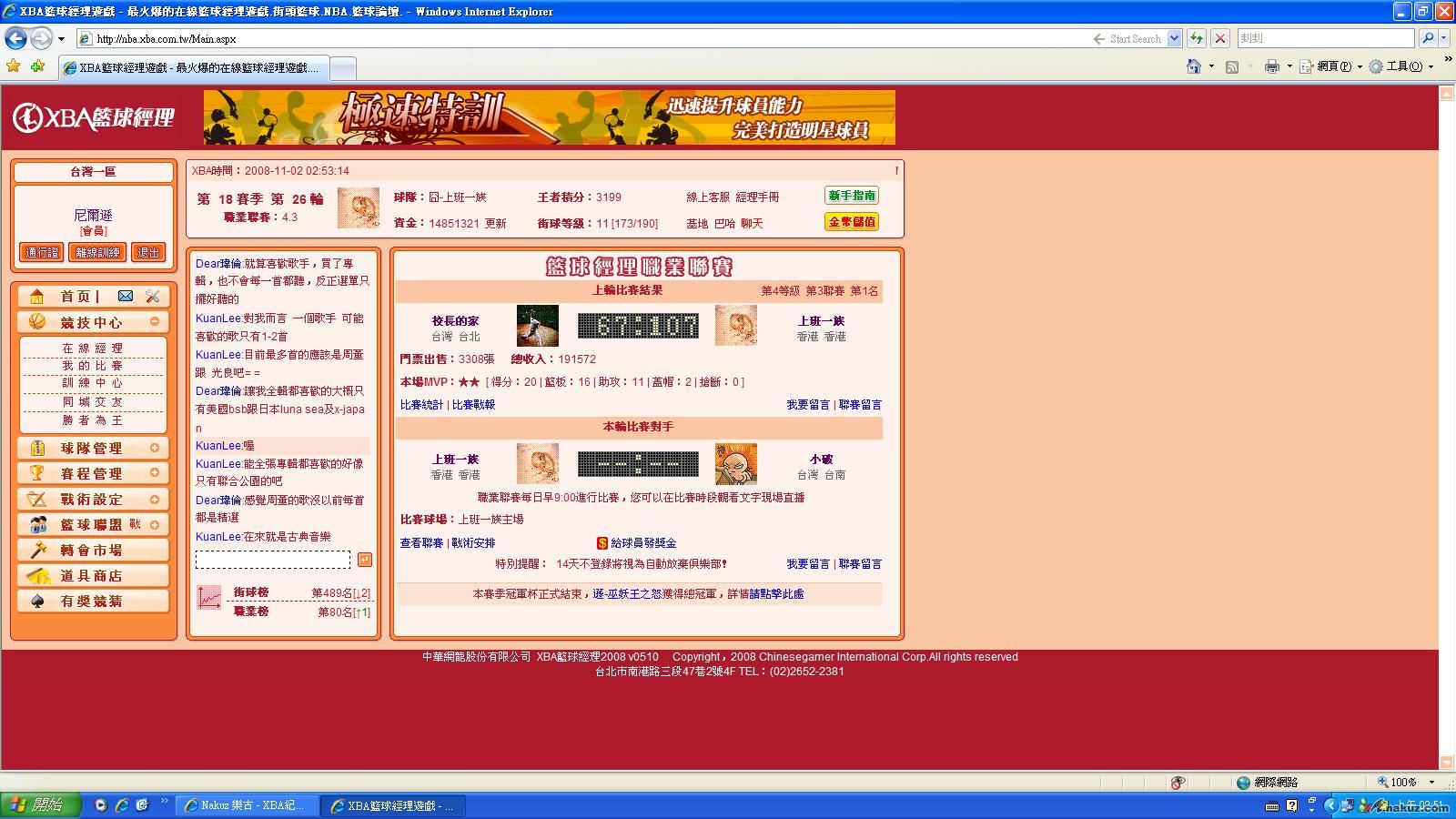Open the address bar history dropdown arrow
The height and width of the screenshot is (819, 1456).
pos(1174,38)
